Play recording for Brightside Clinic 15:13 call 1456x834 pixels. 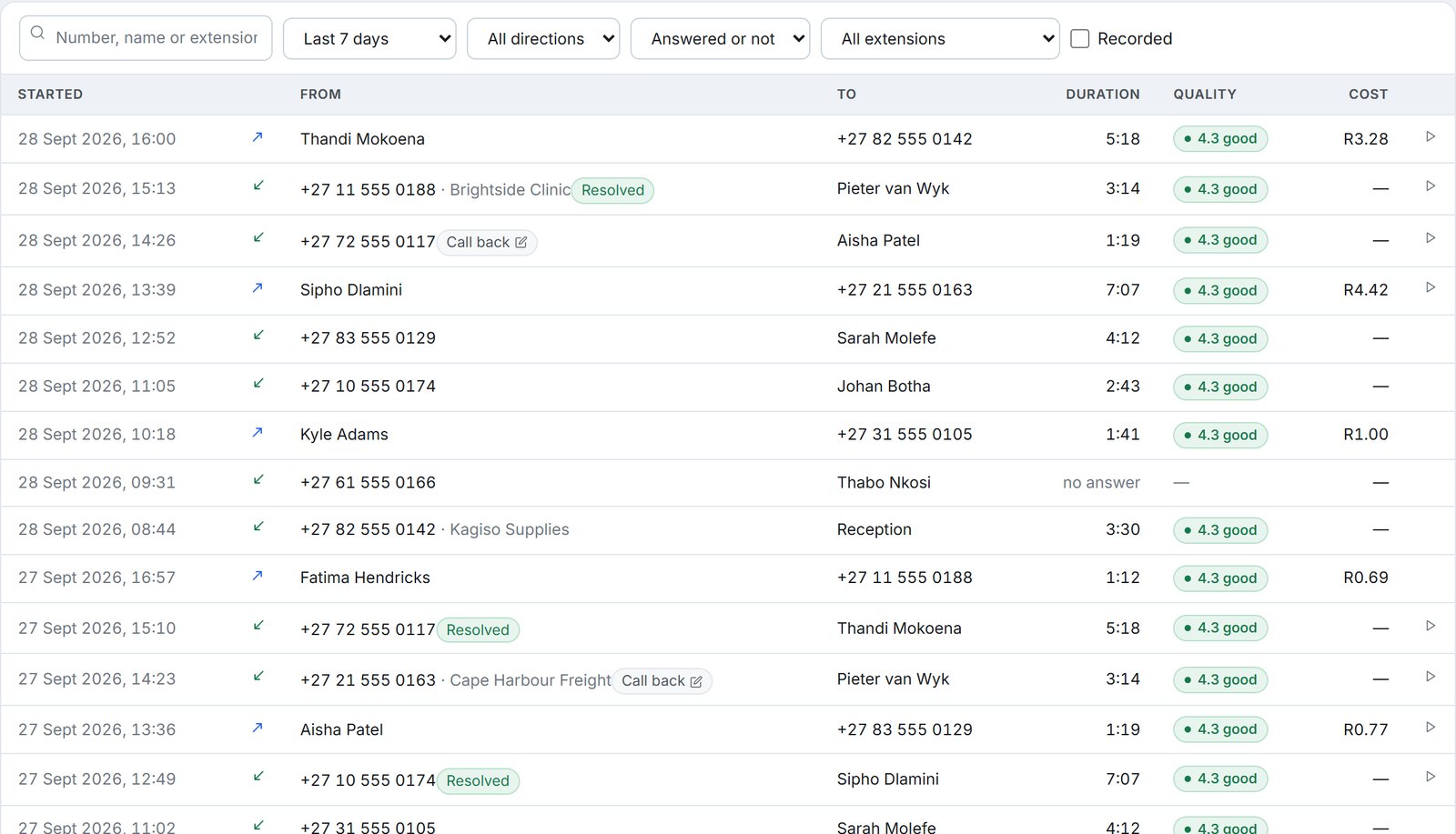(x=1431, y=186)
